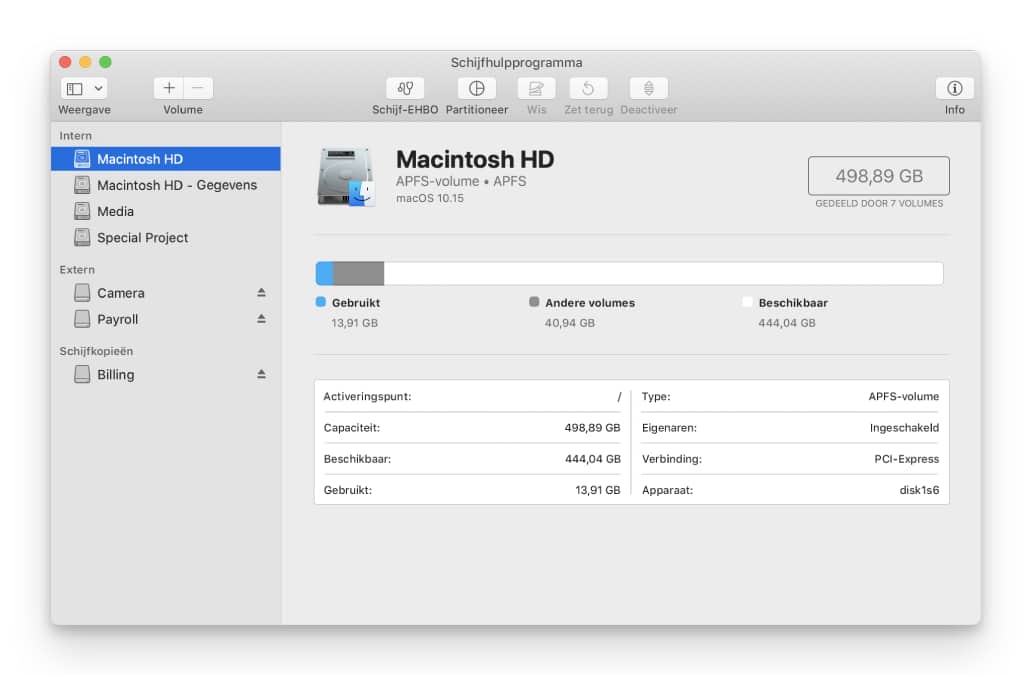Click the Media volume disk icon

(82, 211)
